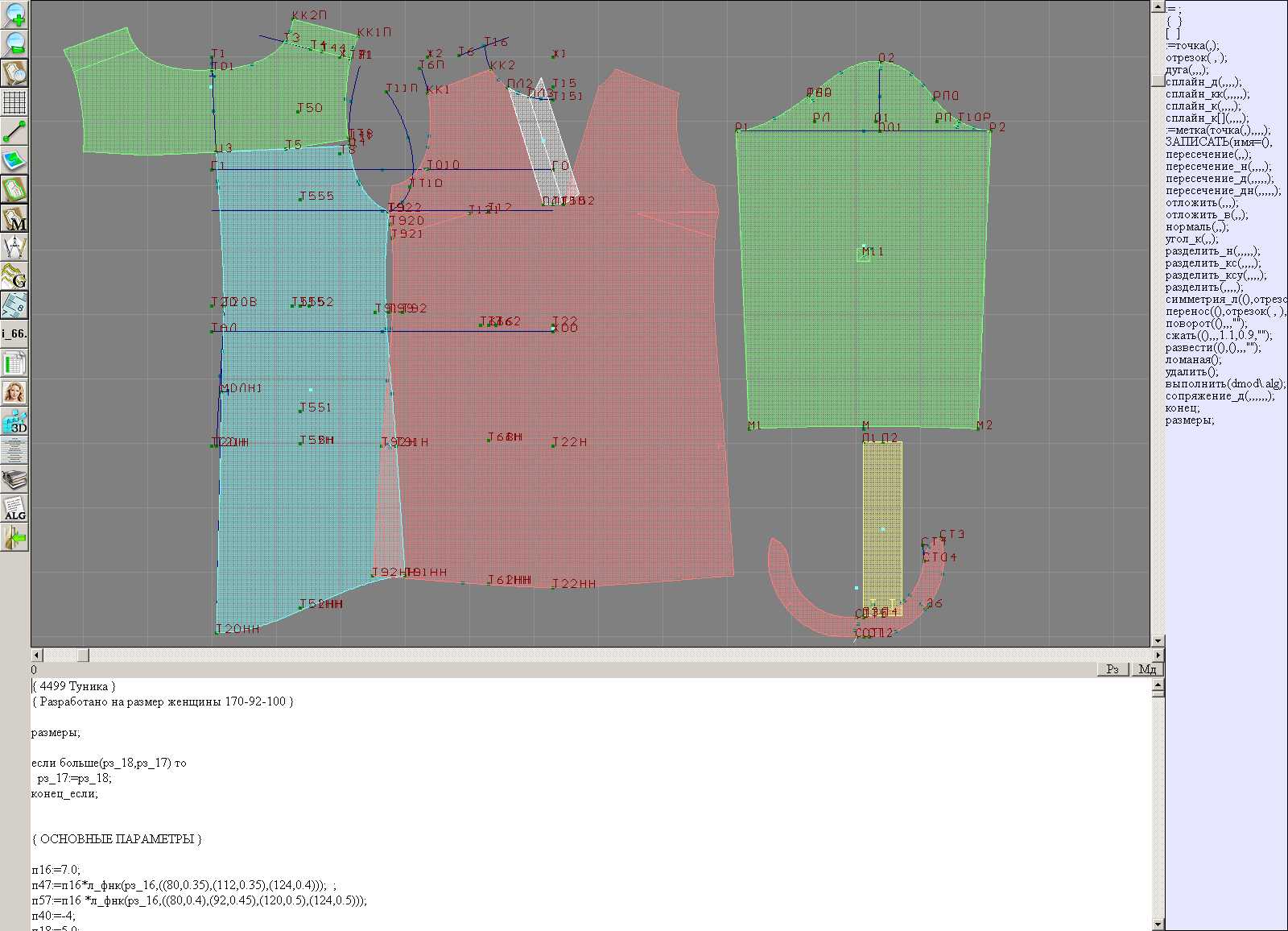Select the line segment tool icon

[x=14, y=131]
